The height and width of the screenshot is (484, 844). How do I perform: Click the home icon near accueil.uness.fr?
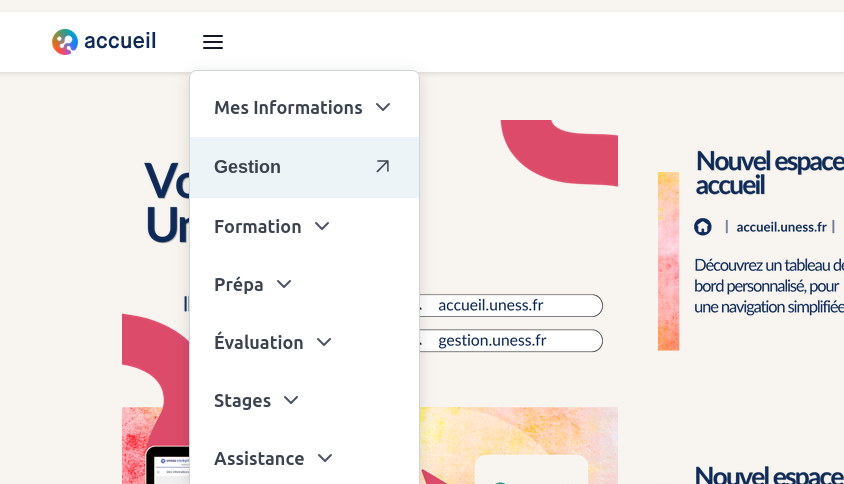coord(702,227)
